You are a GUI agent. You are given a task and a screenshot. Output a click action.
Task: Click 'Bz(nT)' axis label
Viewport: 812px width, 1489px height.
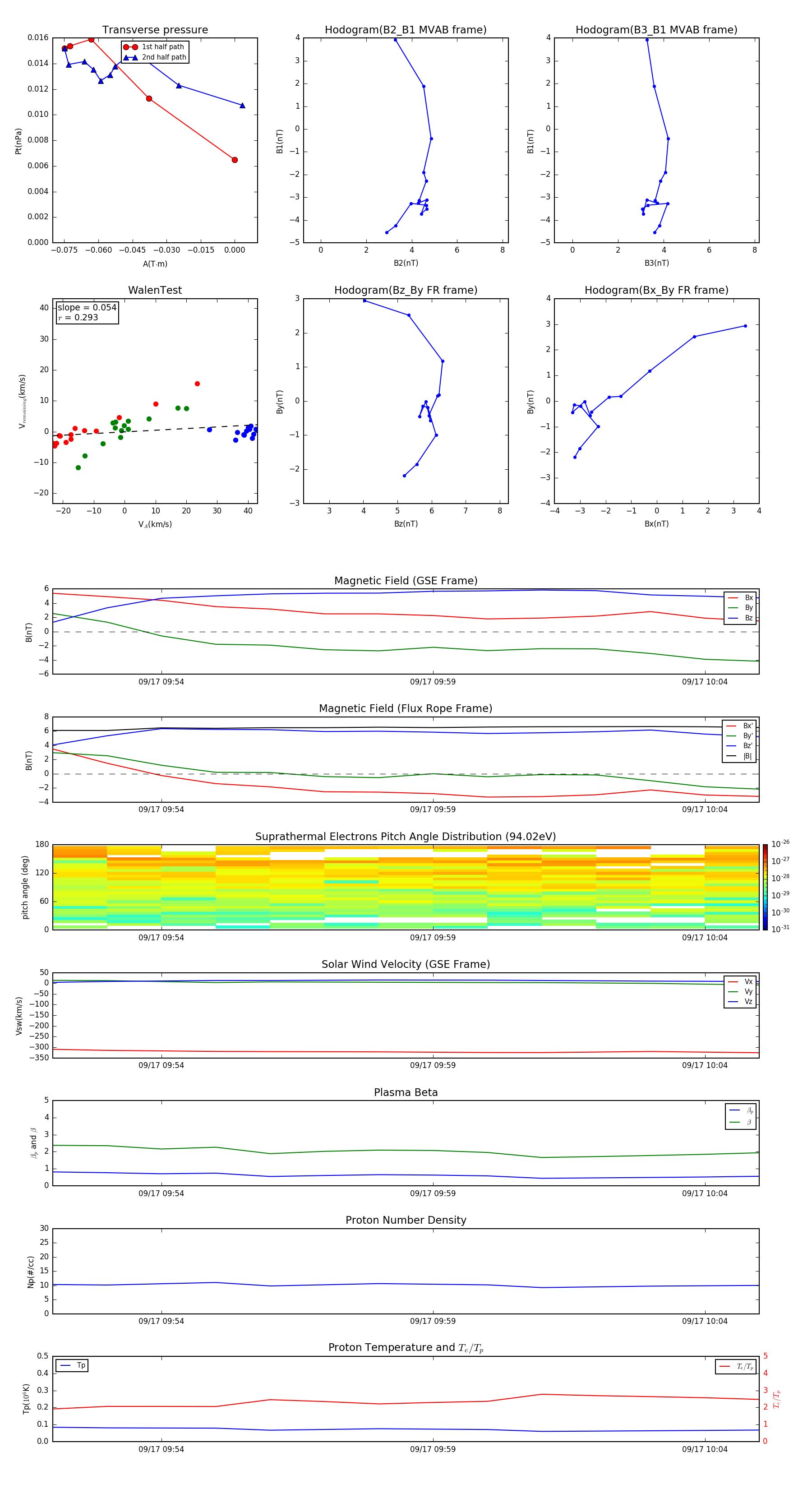pos(406,524)
